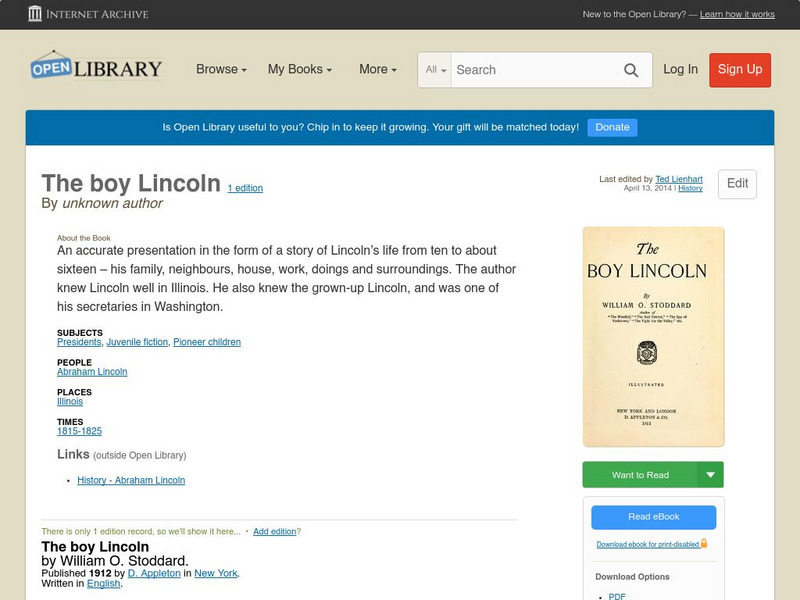Click the Internet Archive logo icon
800x600 pixels.
coord(36,14)
